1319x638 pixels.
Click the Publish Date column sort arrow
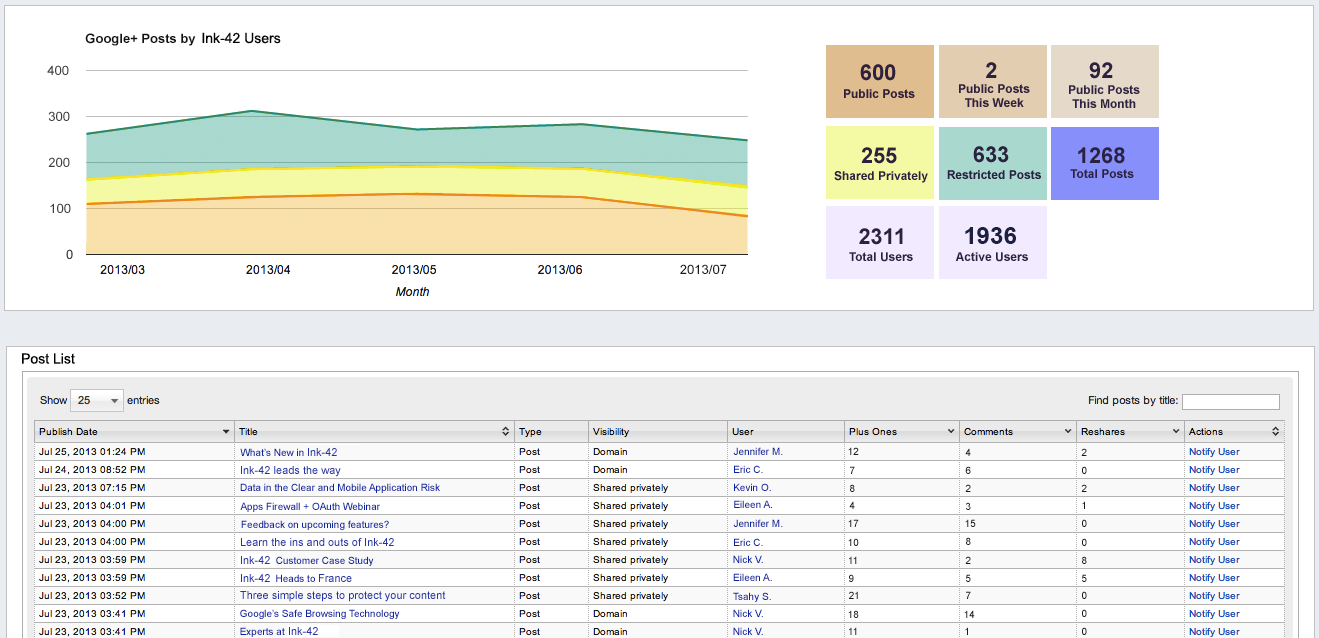point(226,432)
